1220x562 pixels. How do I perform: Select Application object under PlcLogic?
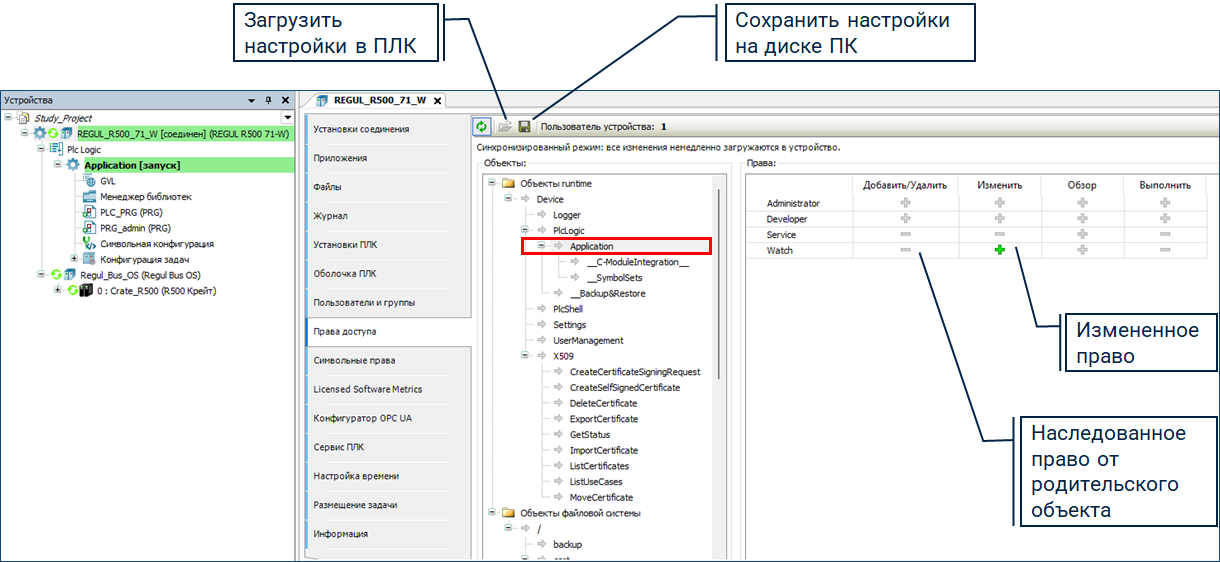click(x=591, y=246)
